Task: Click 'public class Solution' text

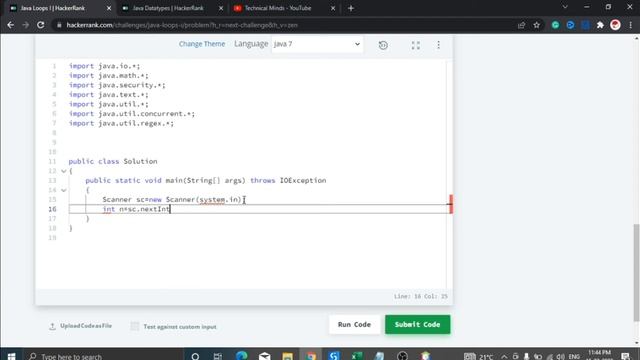Action: [113, 161]
